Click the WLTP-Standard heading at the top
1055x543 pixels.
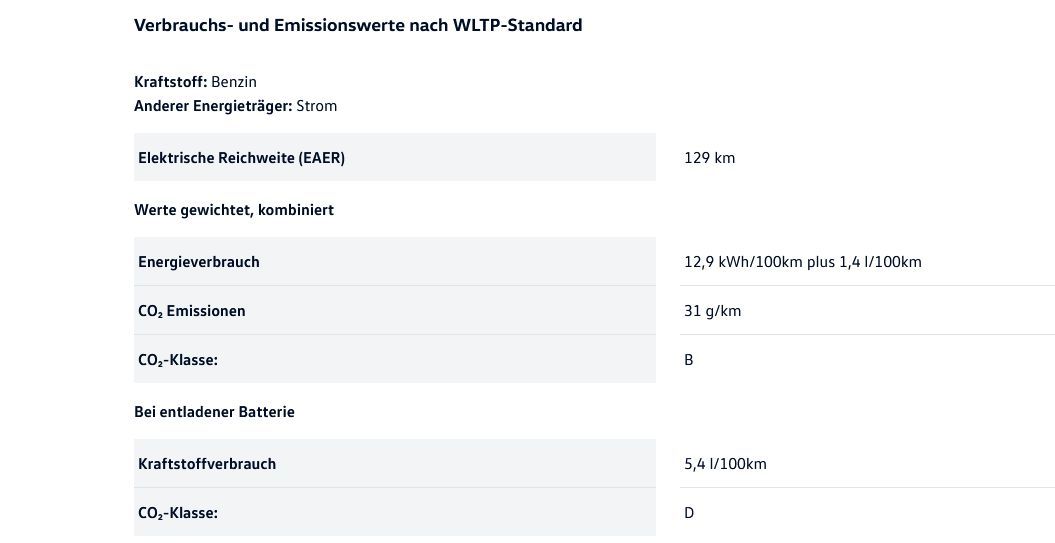[358, 25]
